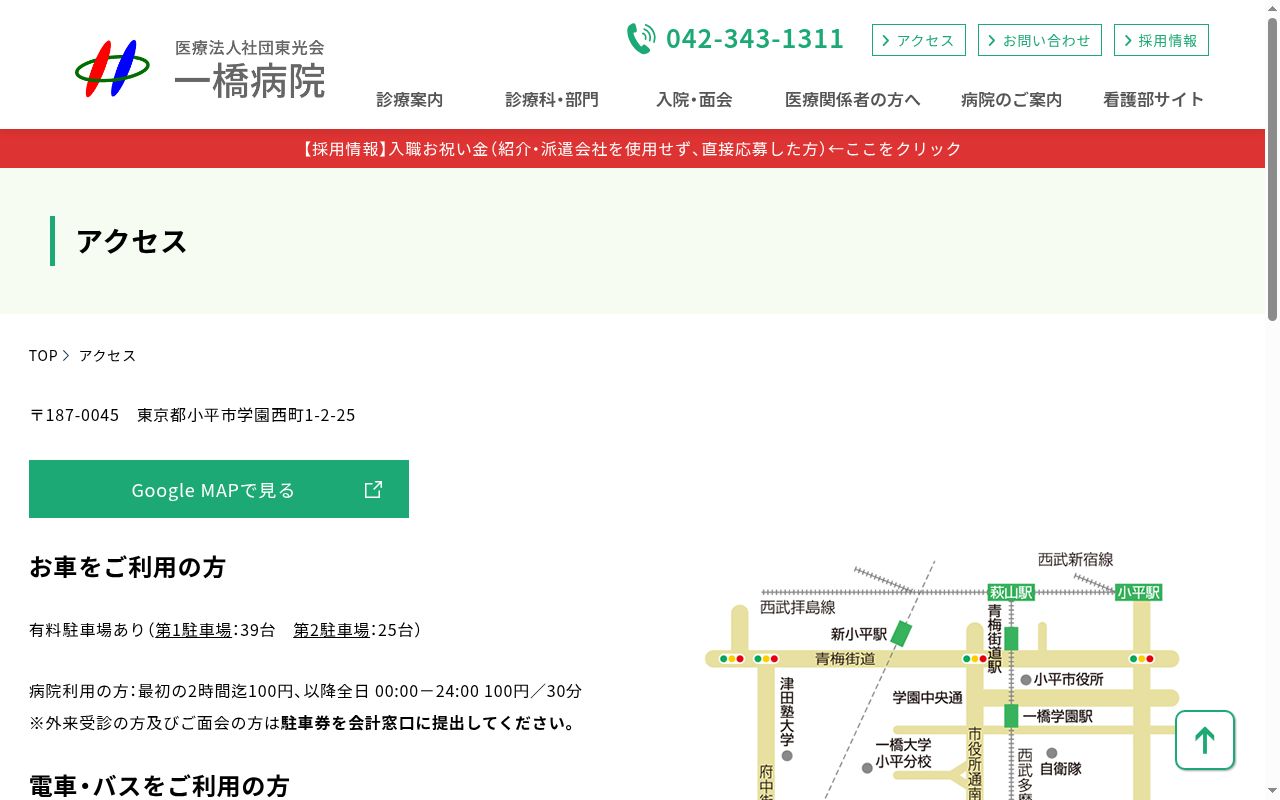Open the 病院のご案内 menu

point(1011,99)
